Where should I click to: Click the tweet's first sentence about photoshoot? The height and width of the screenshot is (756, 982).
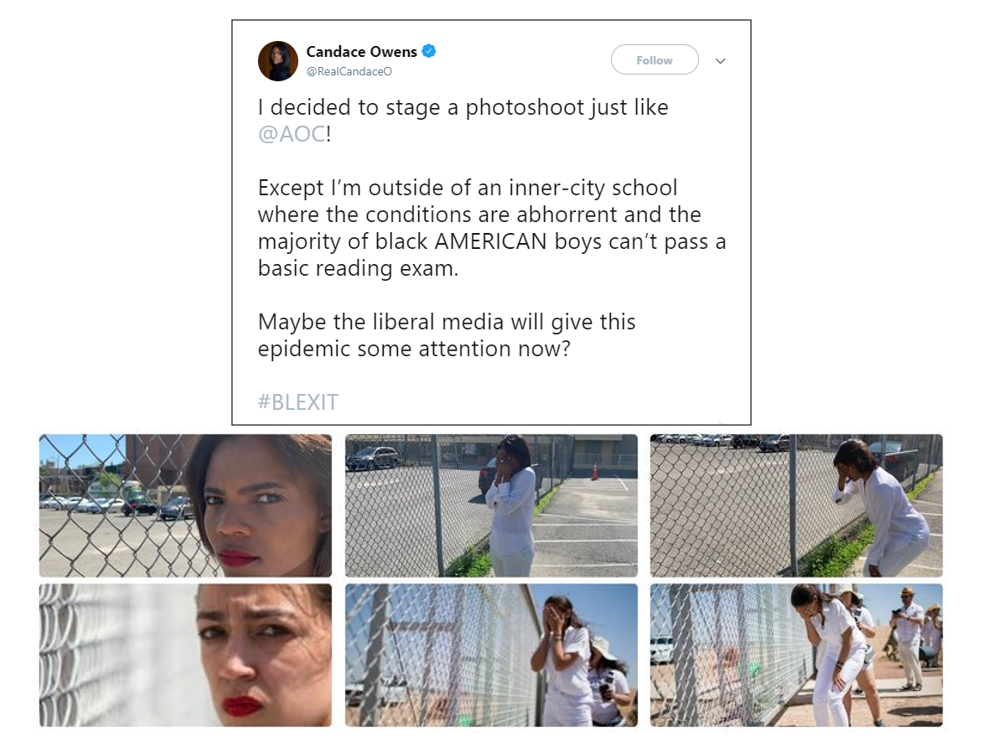point(463,120)
